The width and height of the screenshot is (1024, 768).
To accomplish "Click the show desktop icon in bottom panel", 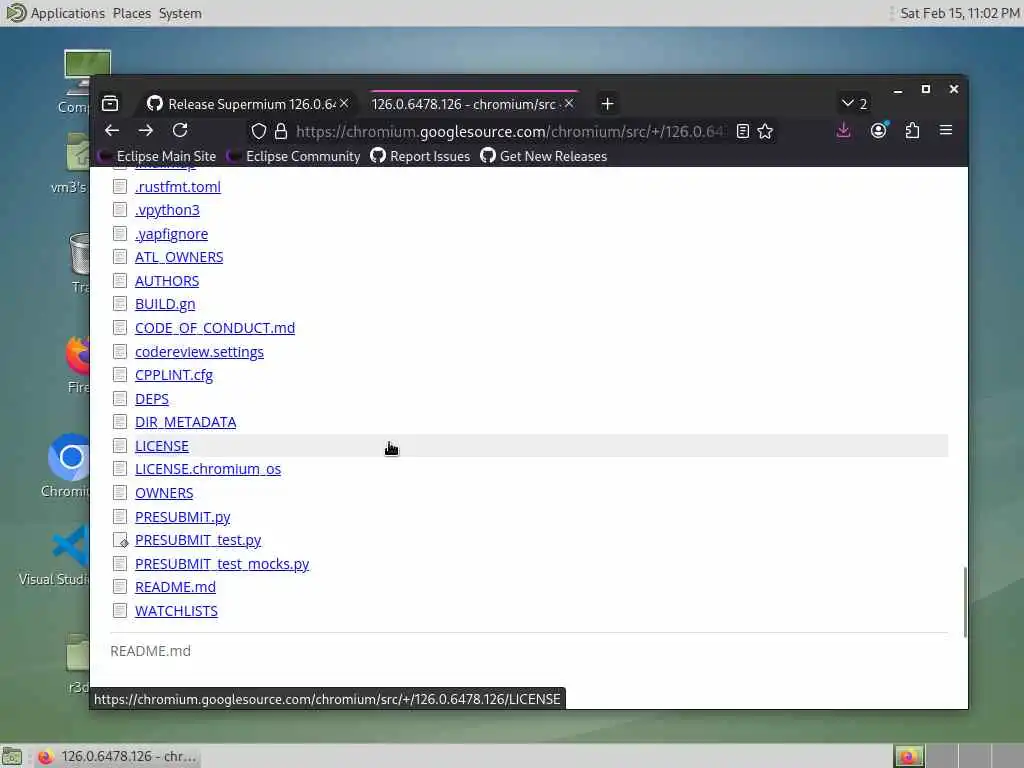I will [12, 756].
